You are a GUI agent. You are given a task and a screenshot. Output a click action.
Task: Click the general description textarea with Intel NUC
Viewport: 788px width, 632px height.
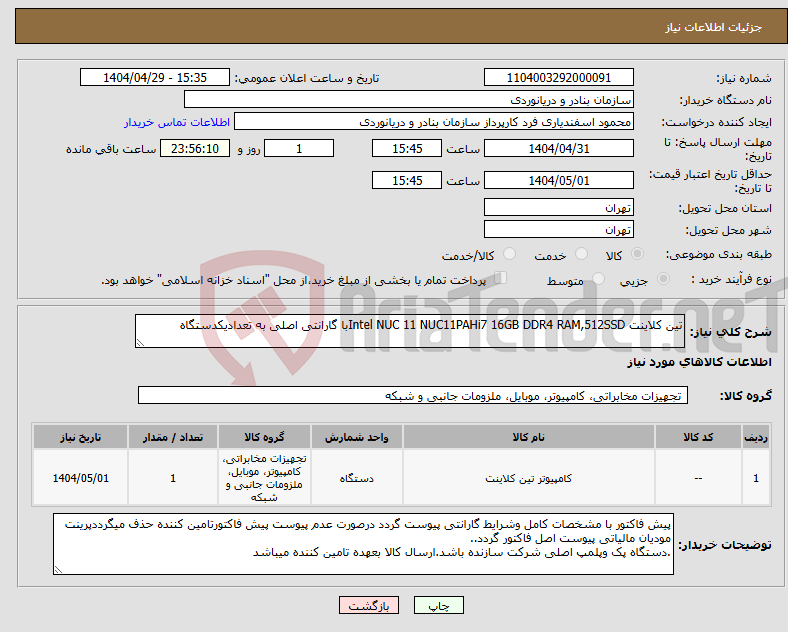[410, 331]
